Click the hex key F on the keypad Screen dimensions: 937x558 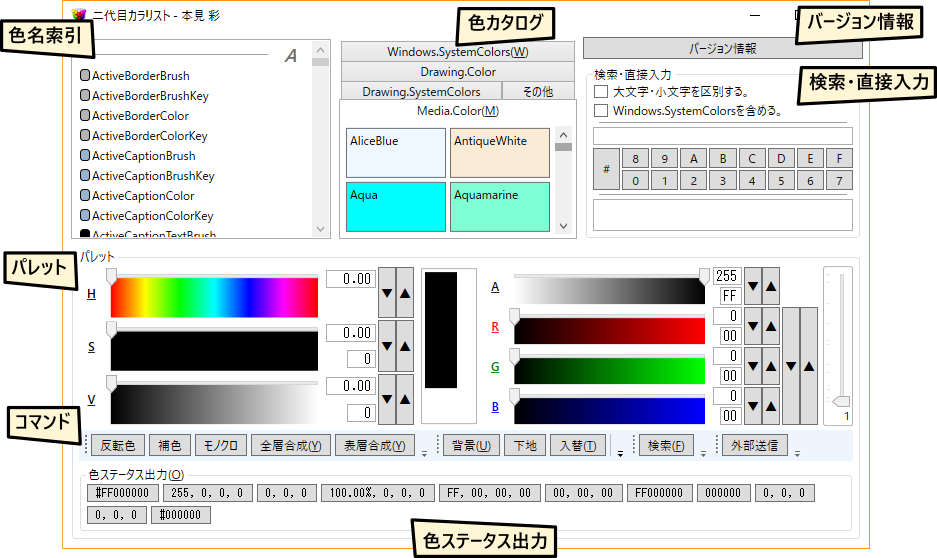pyautogui.click(x=839, y=158)
